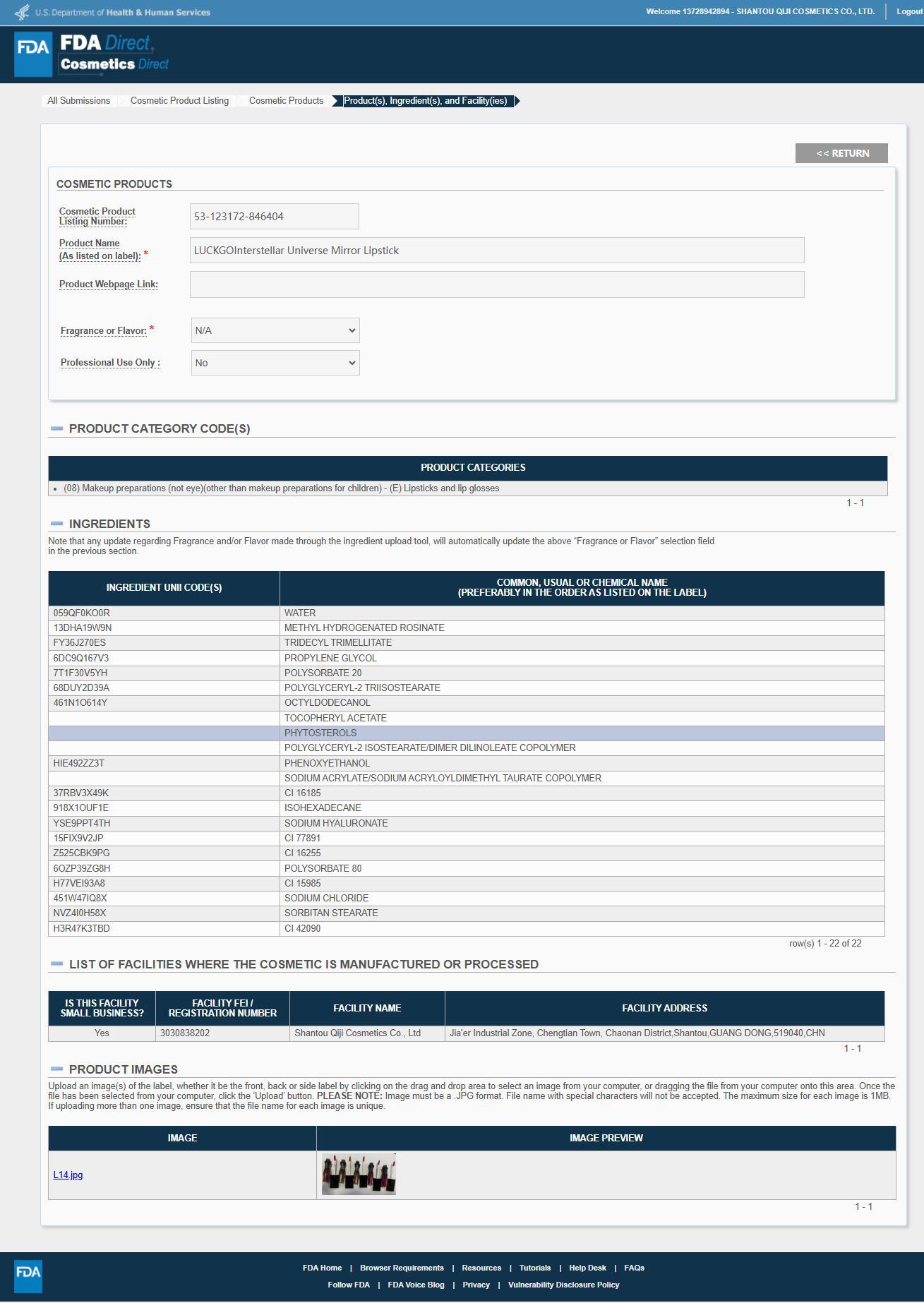Select the TRIDECYL TRIMELLITATE ingredient
The height and width of the screenshot is (1303, 924).
pyautogui.click(x=466, y=642)
